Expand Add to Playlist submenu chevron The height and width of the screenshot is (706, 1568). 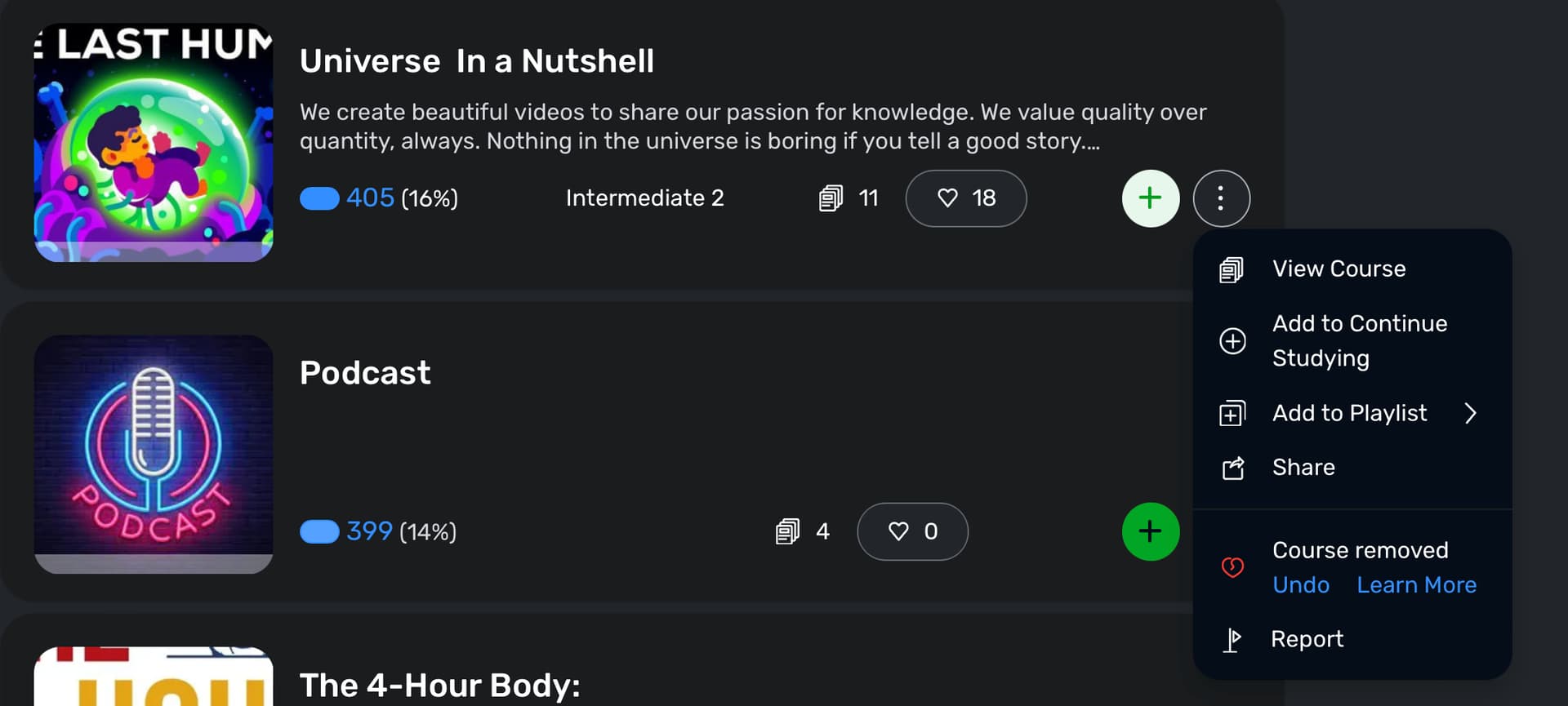pos(1471,413)
